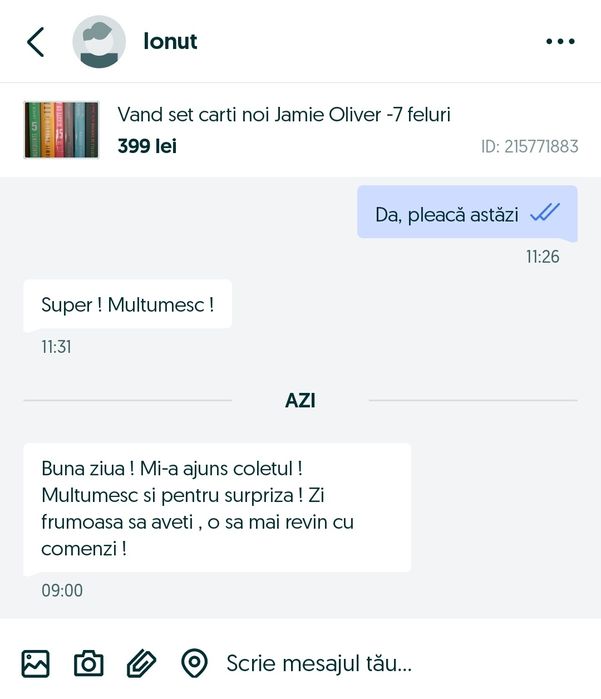Attach a file with the paperclip icon
The height and width of the screenshot is (699, 601).
point(141,663)
